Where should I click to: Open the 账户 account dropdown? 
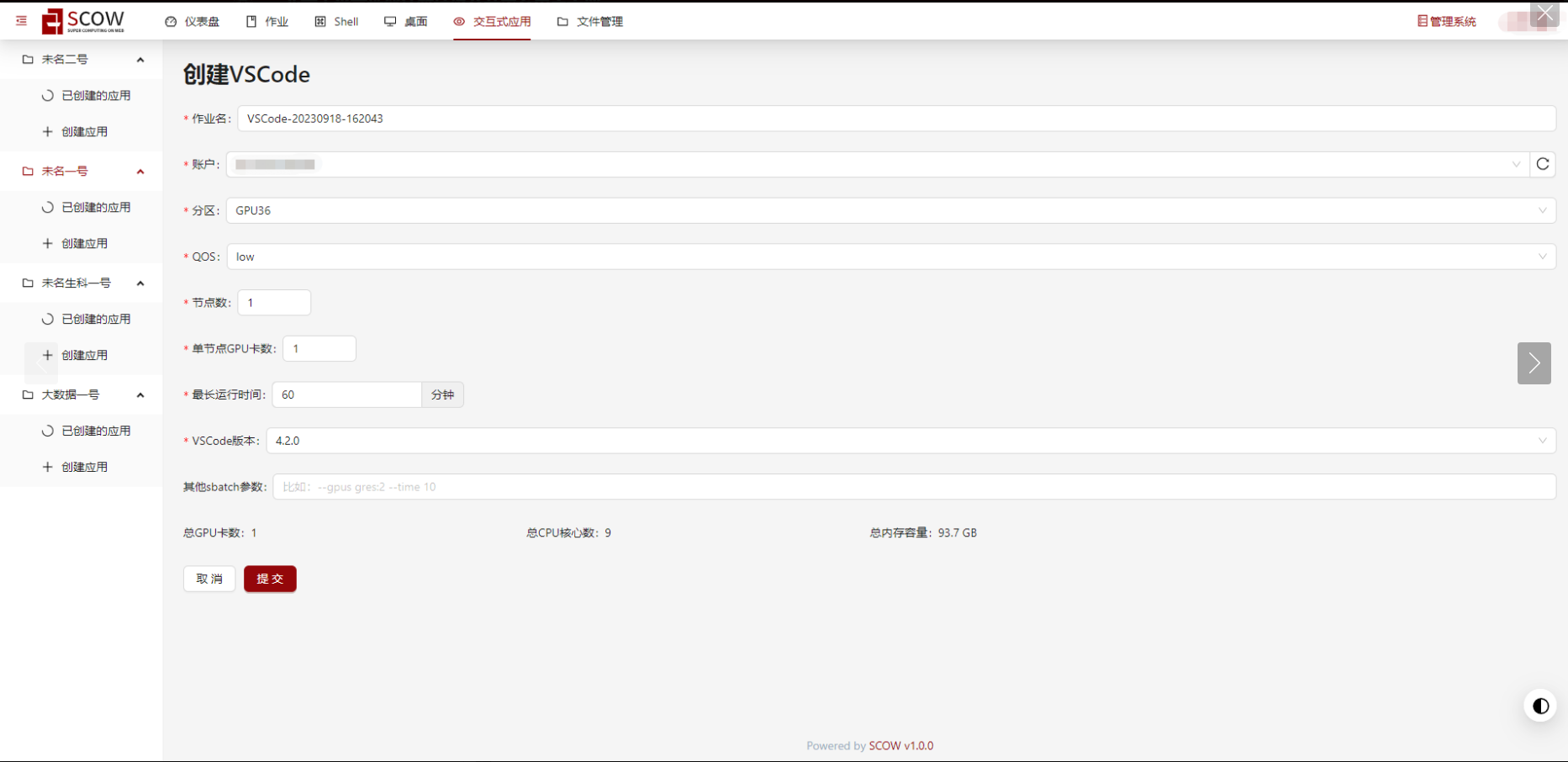[x=878, y=165]
